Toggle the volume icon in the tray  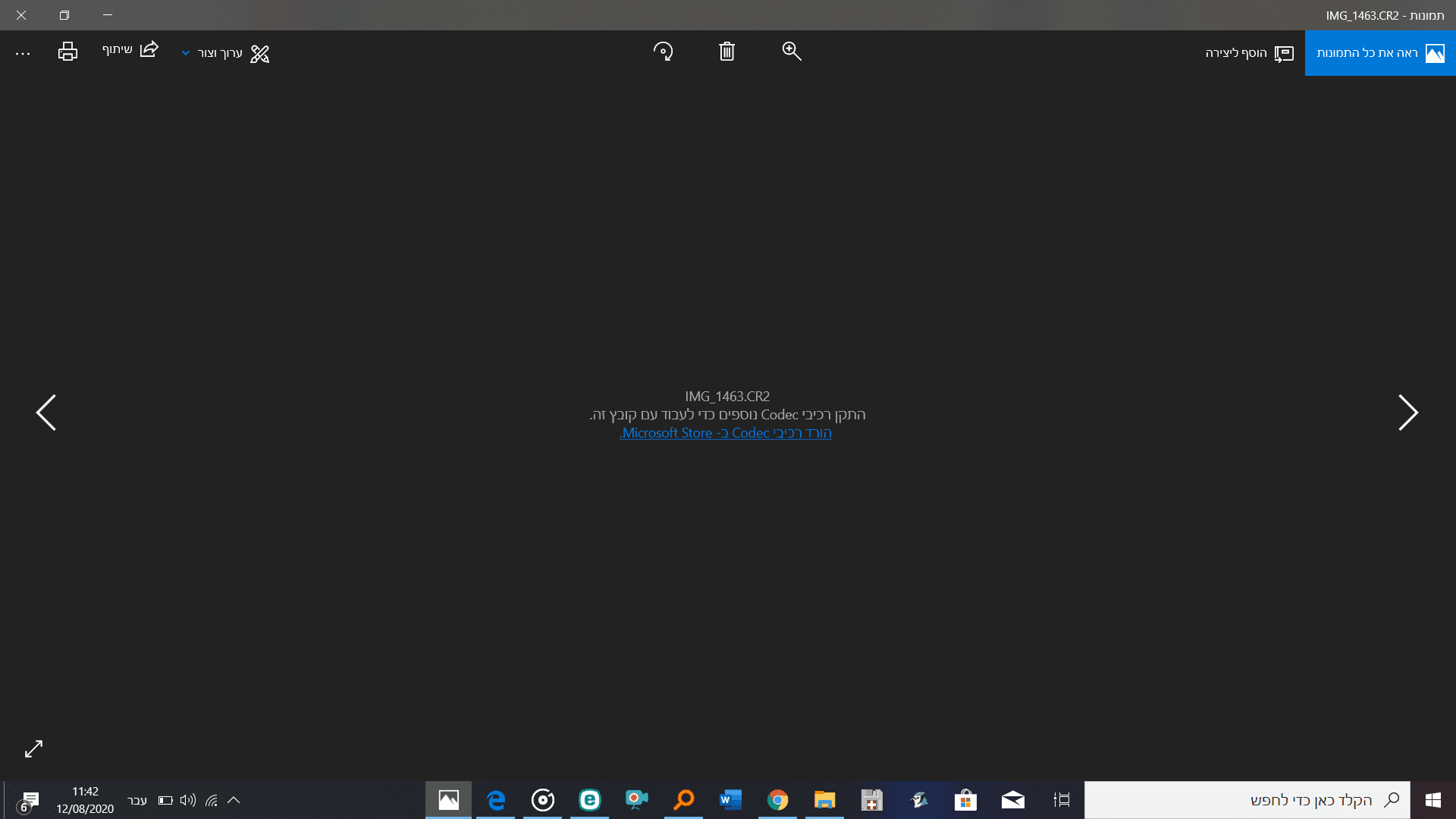pos(187,800)
